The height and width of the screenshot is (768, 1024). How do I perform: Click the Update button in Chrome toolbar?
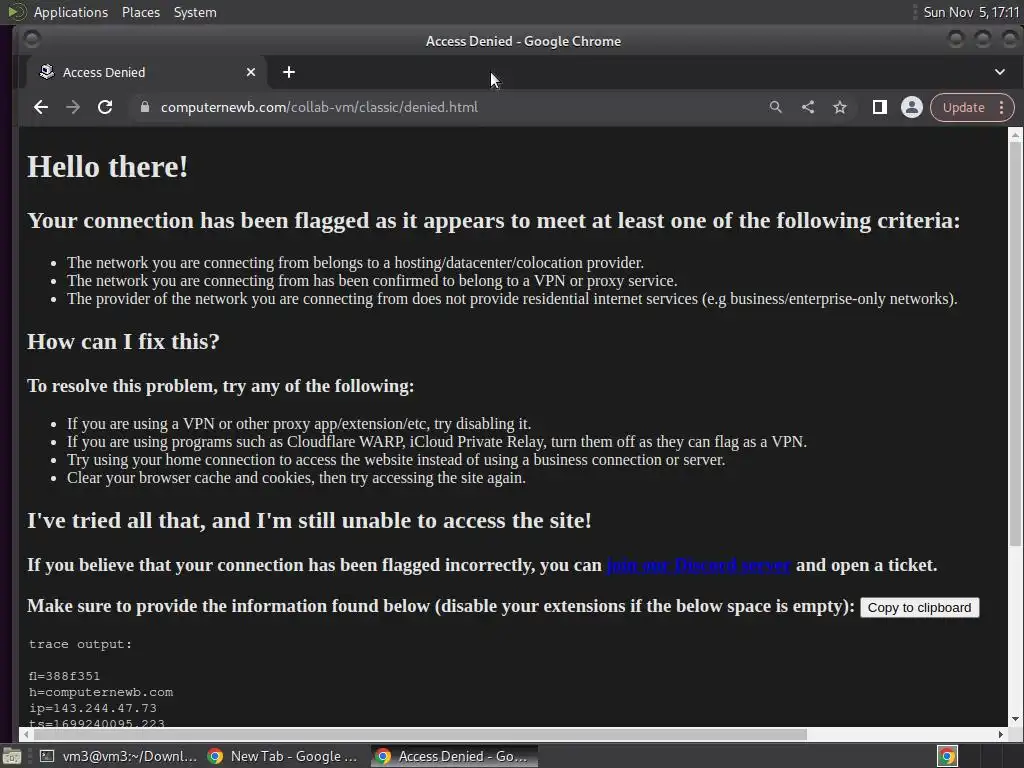pos(963,107)
